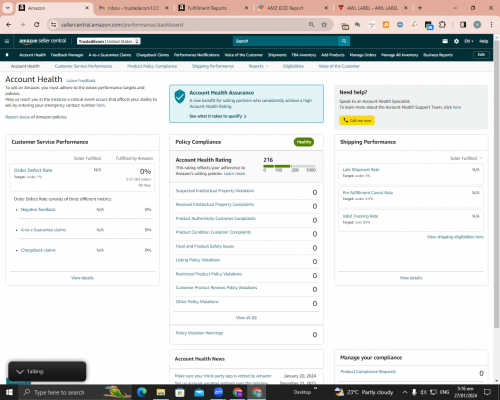500x400 pixels.
Task: Open the Chrome profile avatar
Action: [x=477, y=25]
